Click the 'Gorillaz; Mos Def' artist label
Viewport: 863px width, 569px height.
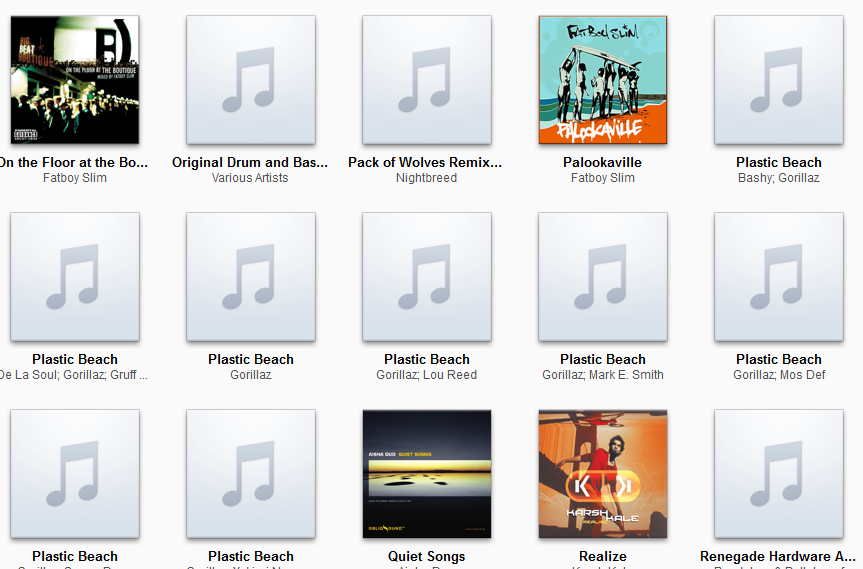pos(779,375)
